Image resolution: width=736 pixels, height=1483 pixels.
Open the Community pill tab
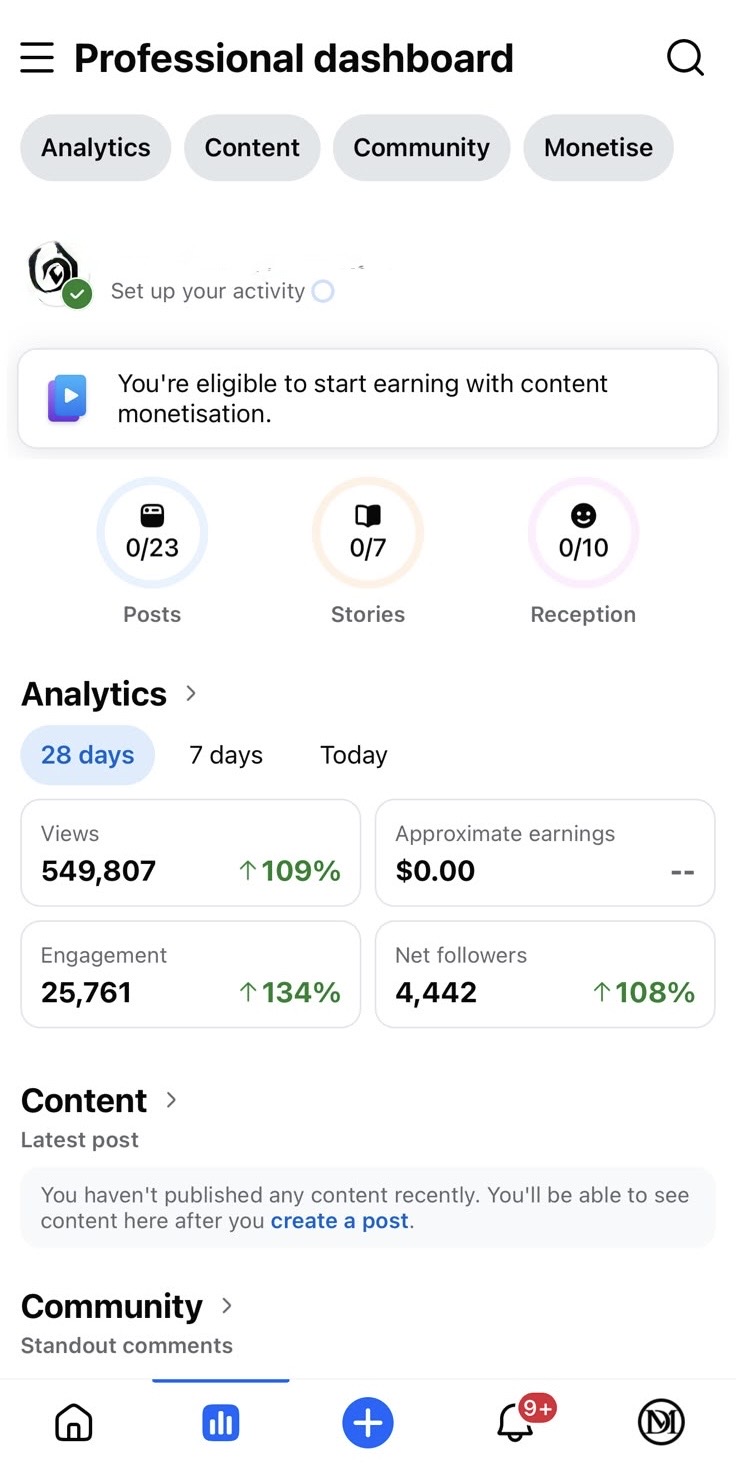pos(422,148)
